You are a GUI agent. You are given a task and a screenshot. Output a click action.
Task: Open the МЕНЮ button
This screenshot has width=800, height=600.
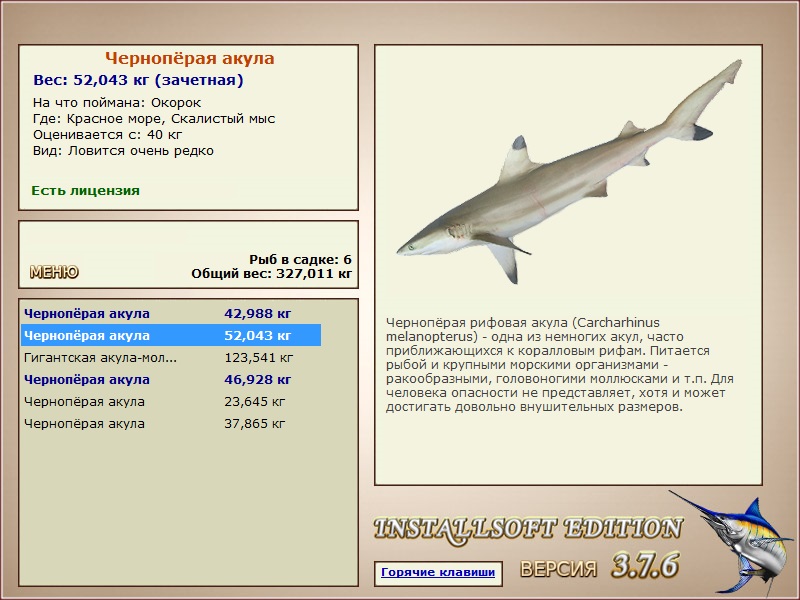(x=54, y=271)
